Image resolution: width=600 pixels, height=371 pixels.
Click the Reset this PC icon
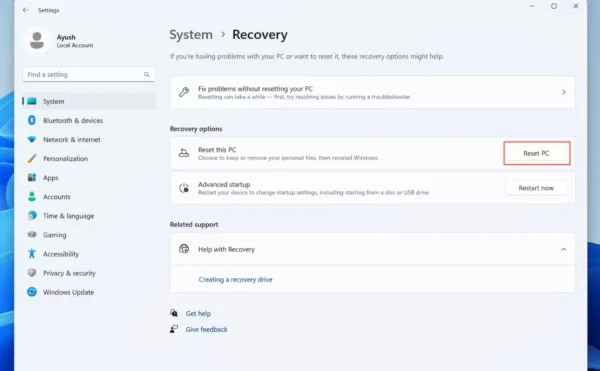(x=184, y=153)
